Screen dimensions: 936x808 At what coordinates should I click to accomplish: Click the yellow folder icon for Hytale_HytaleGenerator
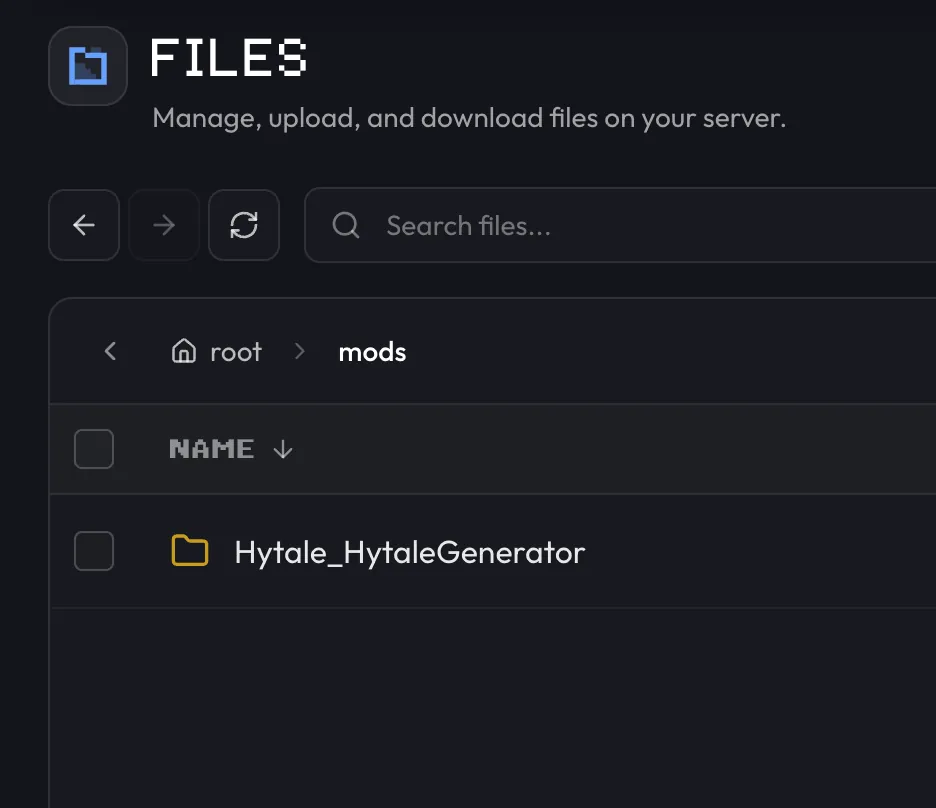click(x=190, y=550)
